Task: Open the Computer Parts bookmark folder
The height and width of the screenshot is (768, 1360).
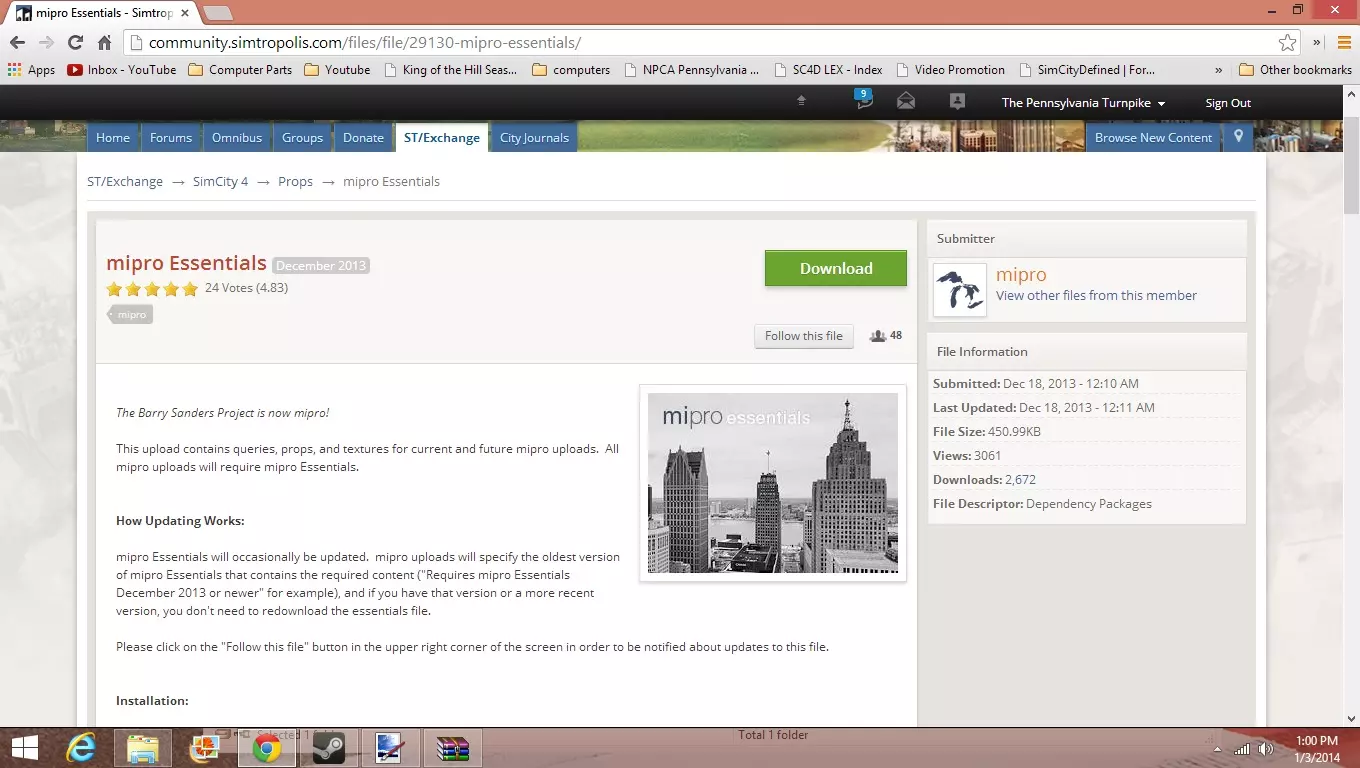Action: (x=240, y=70)
